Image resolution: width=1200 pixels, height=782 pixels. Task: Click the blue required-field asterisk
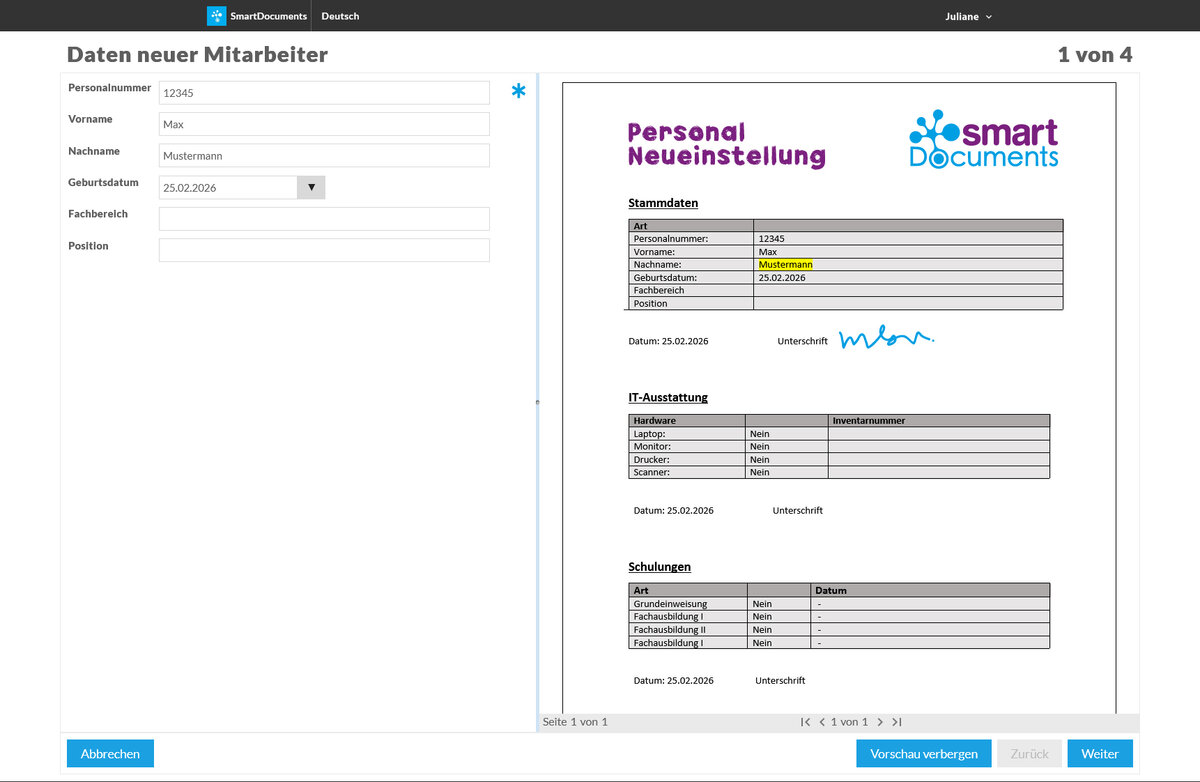tap(518, 93)
